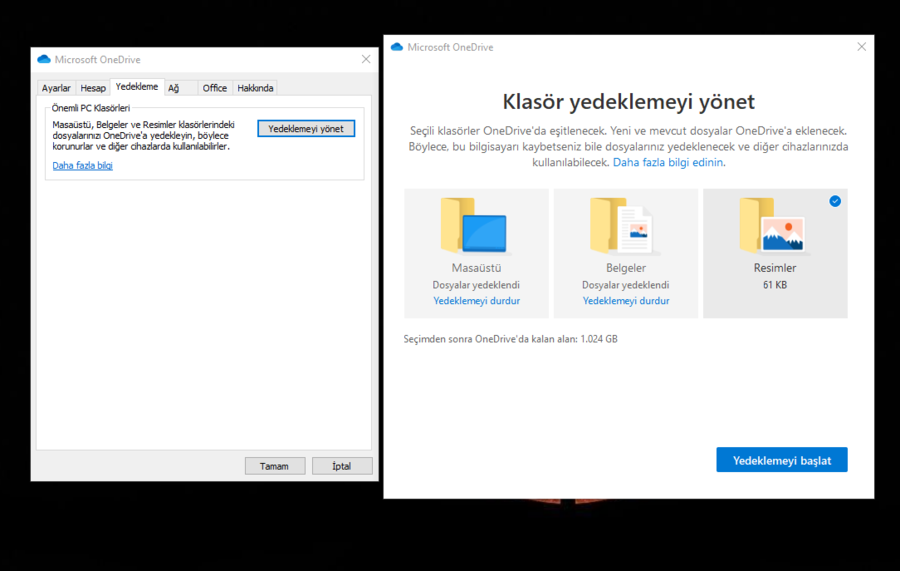Stop backup under Belgeler
Screen dimensions: 900x571
point(626,301)
